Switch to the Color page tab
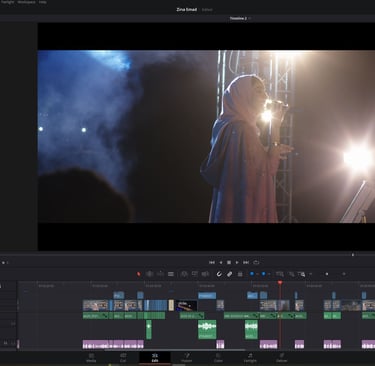Viewport: 375px width, 366px height. 218,358
